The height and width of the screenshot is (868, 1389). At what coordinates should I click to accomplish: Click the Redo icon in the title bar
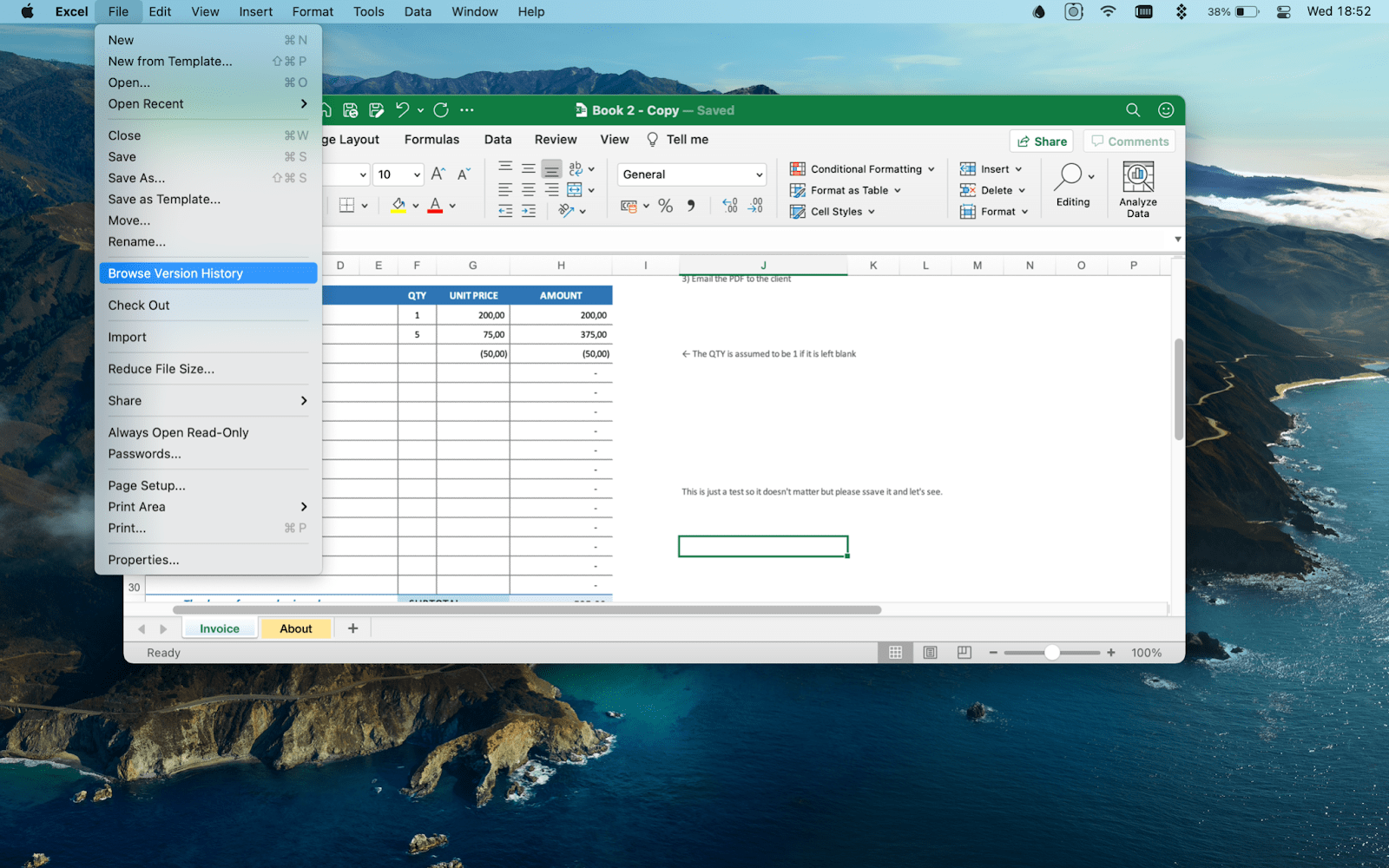click(x=440, y=110)
